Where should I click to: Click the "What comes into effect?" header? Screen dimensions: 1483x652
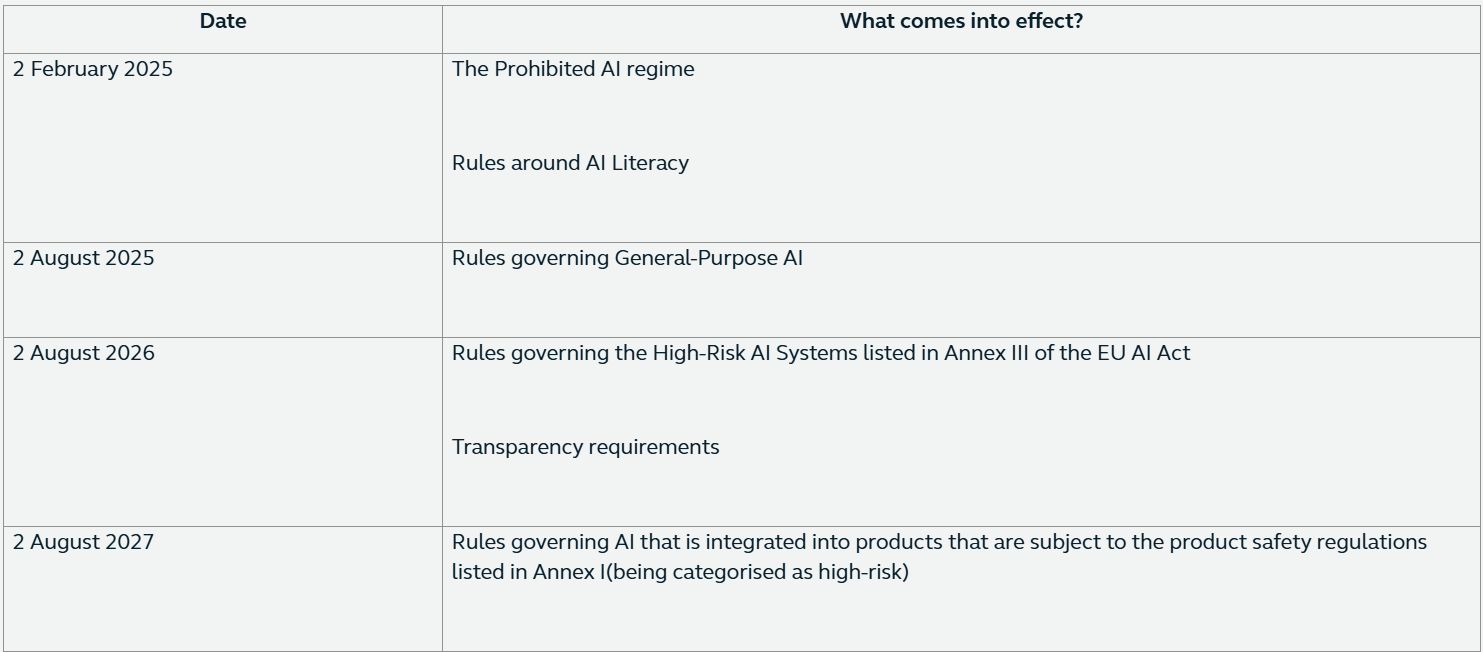961,21
